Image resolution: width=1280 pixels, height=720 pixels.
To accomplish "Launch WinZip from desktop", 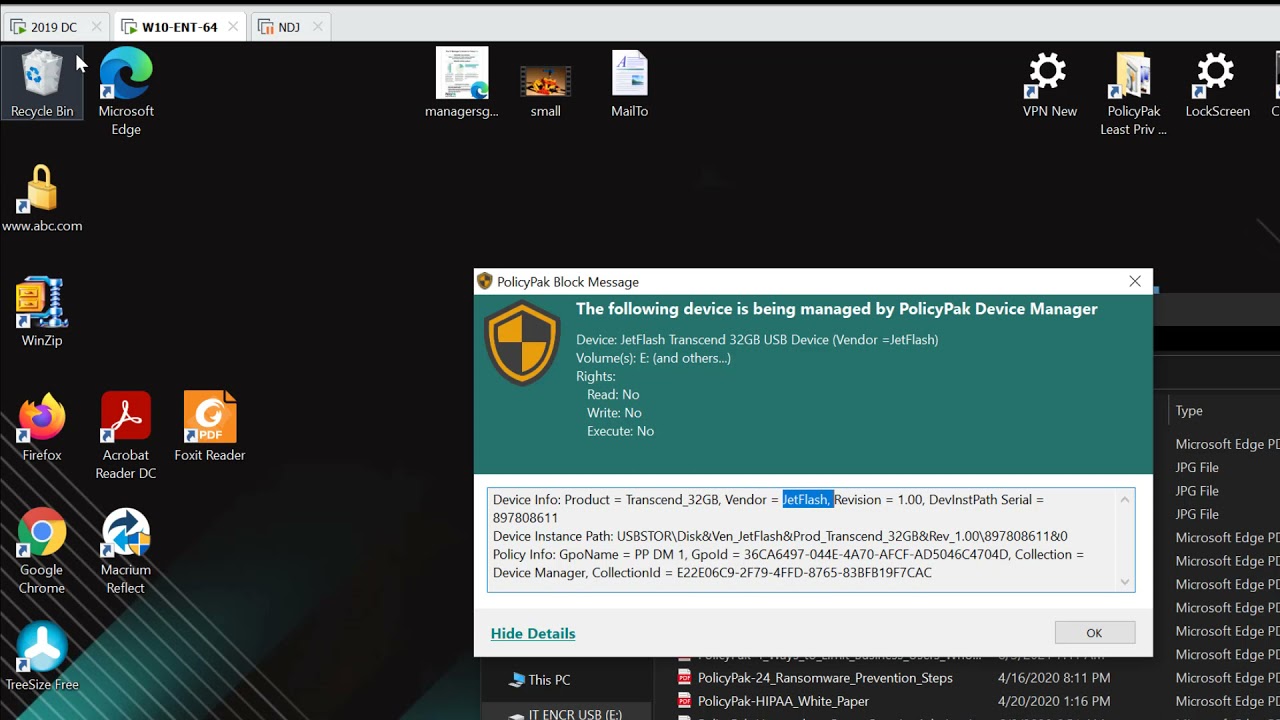I will coord(42,313).
